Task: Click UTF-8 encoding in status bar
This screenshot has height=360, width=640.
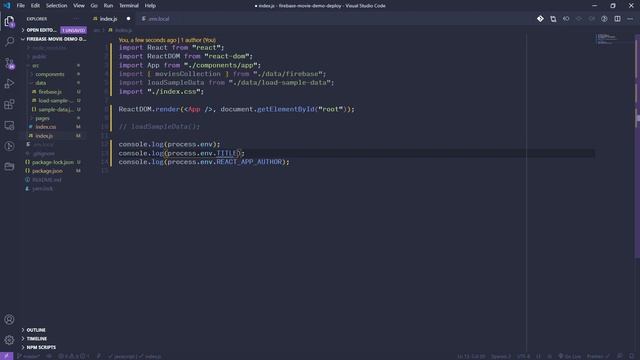Action: pos(523,356)
